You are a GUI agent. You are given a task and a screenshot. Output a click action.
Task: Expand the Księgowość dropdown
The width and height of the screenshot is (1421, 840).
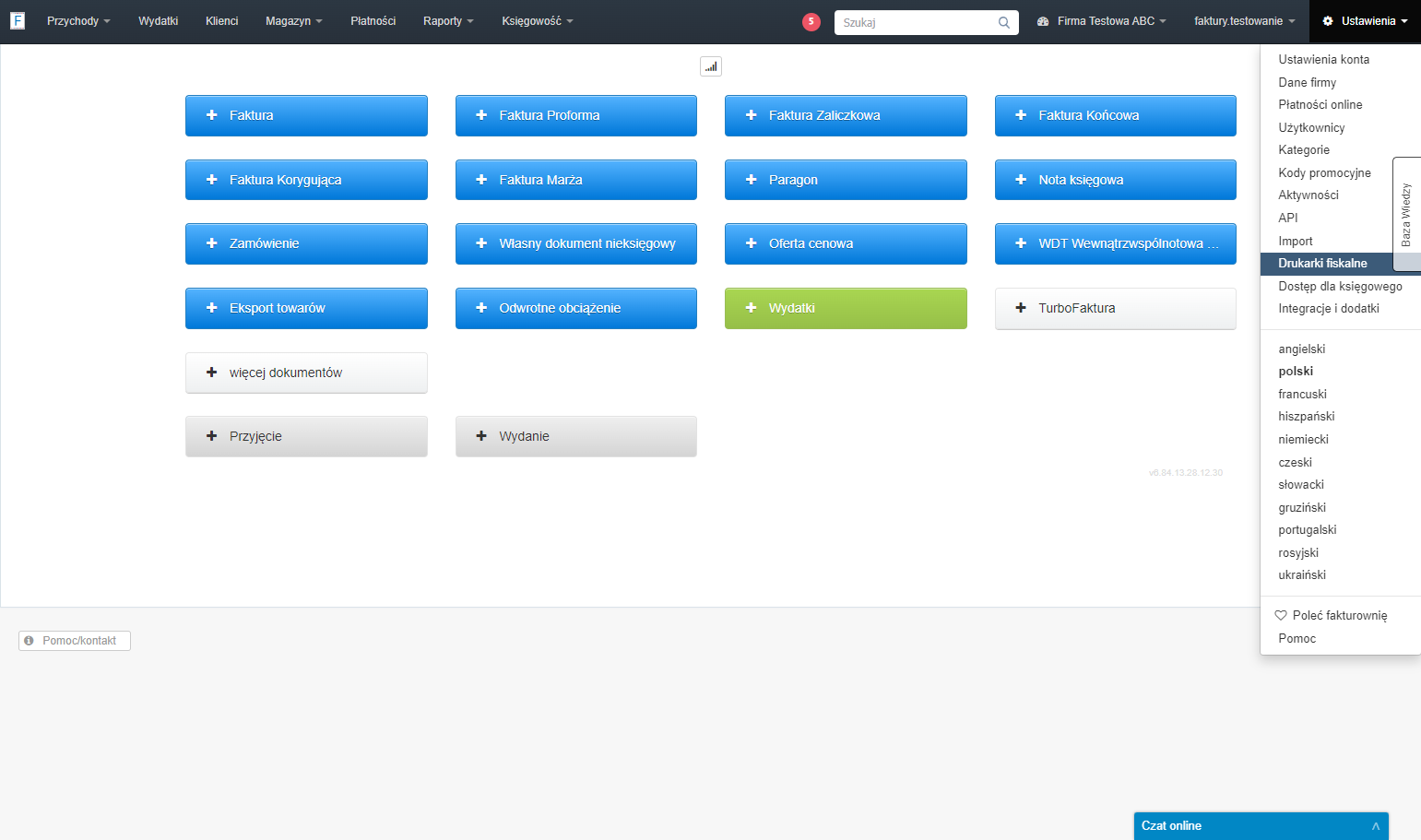[538, 21]
